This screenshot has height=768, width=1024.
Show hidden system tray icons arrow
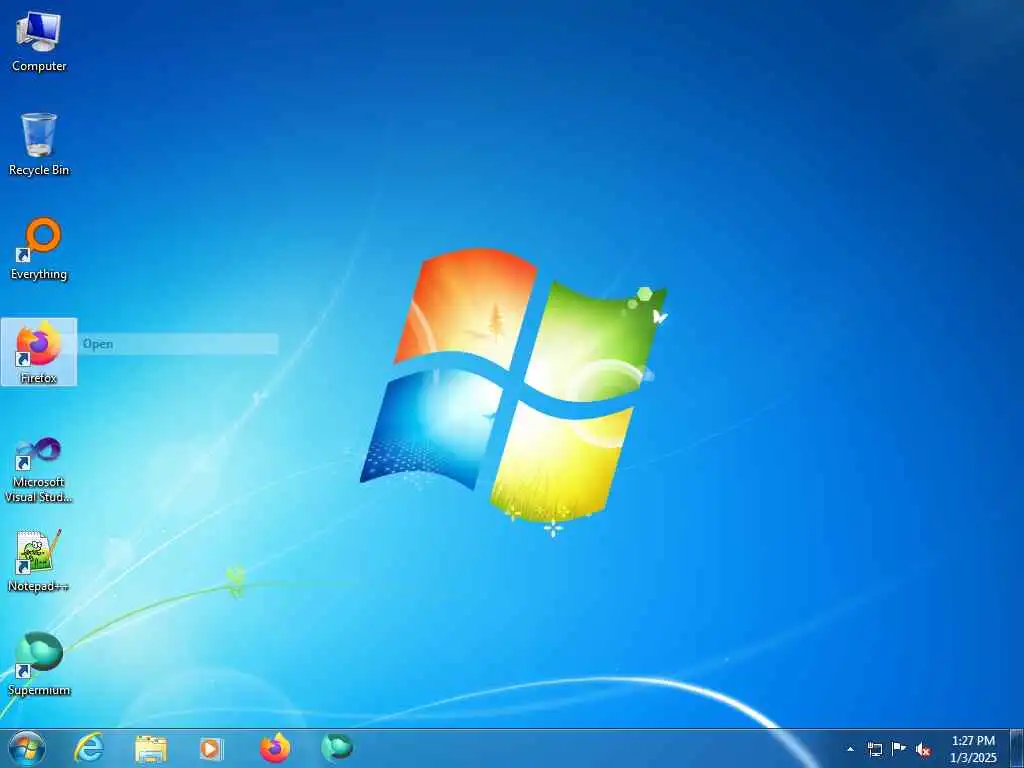850,749
